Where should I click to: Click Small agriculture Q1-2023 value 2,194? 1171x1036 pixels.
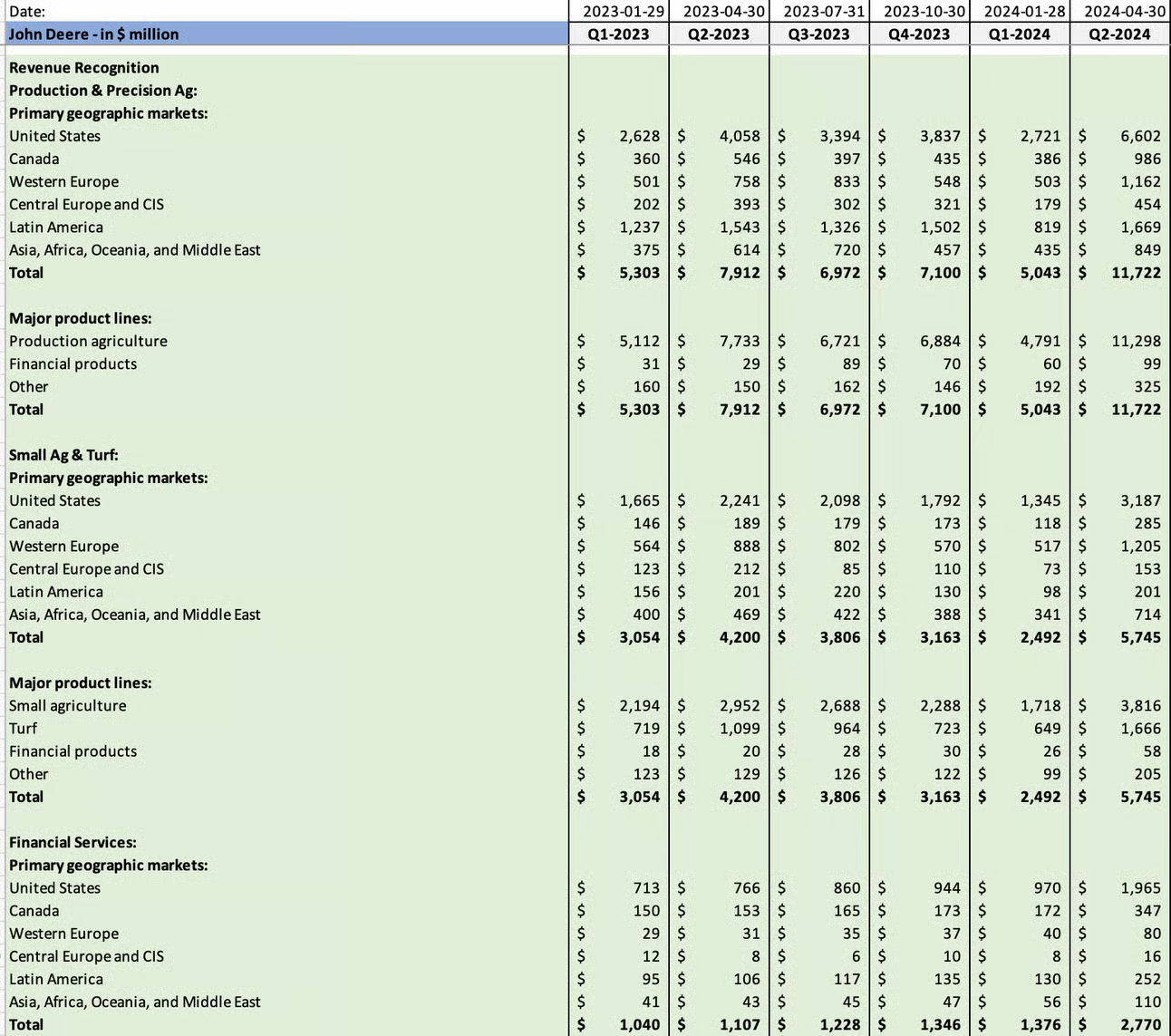click(640, 705)
